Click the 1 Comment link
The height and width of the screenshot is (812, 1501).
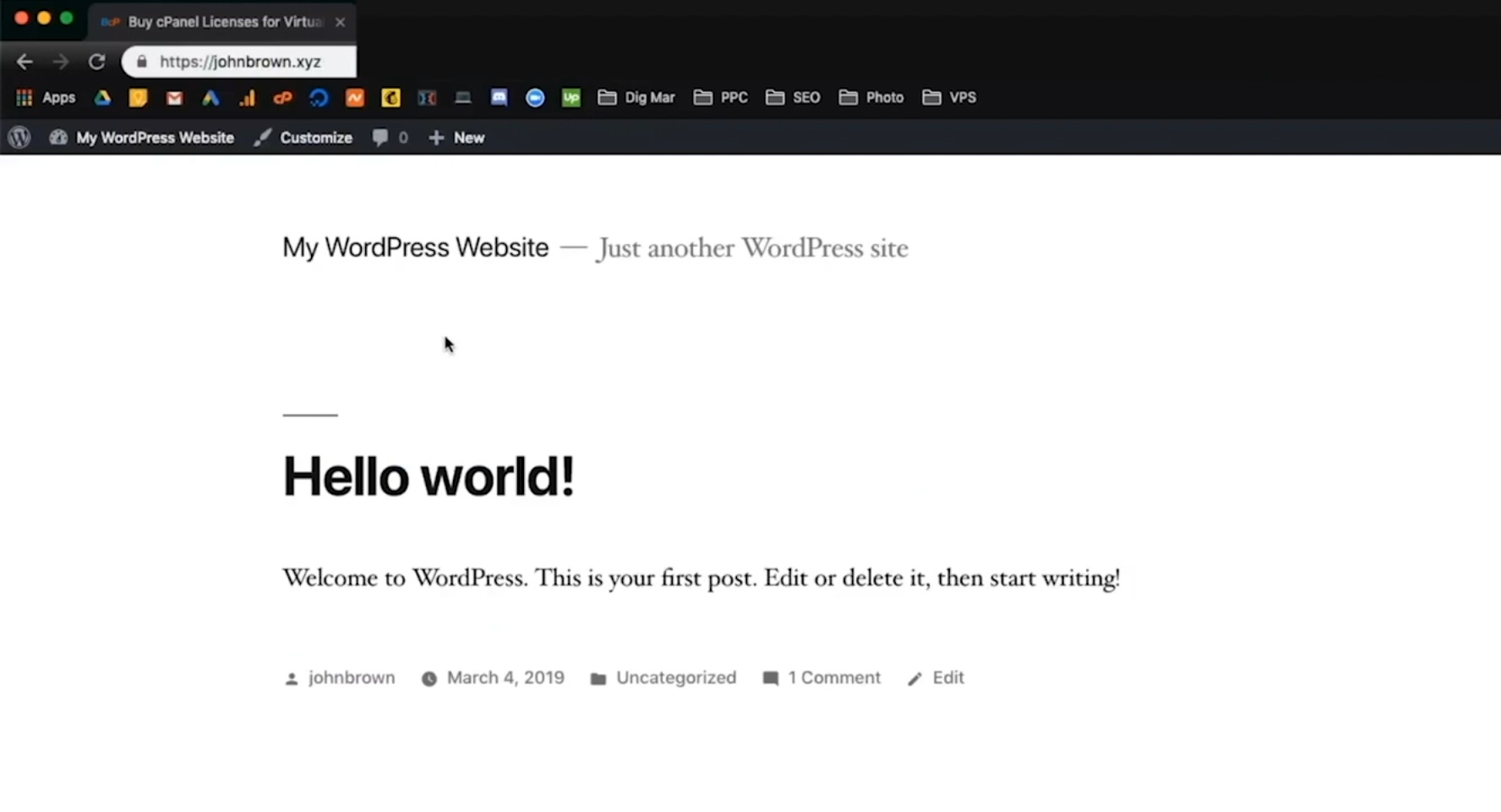833,678
